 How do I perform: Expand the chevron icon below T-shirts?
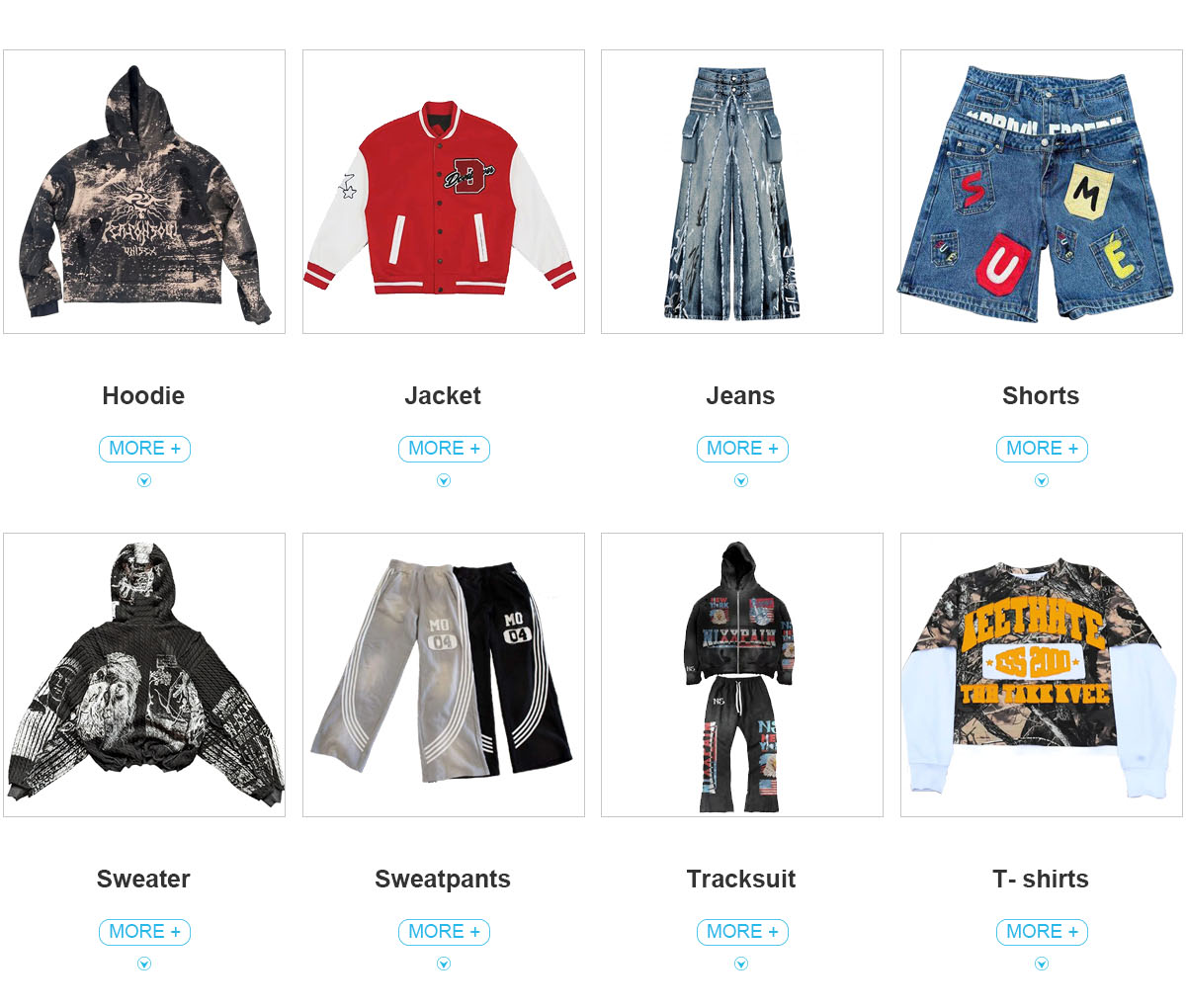(1042, 964)
